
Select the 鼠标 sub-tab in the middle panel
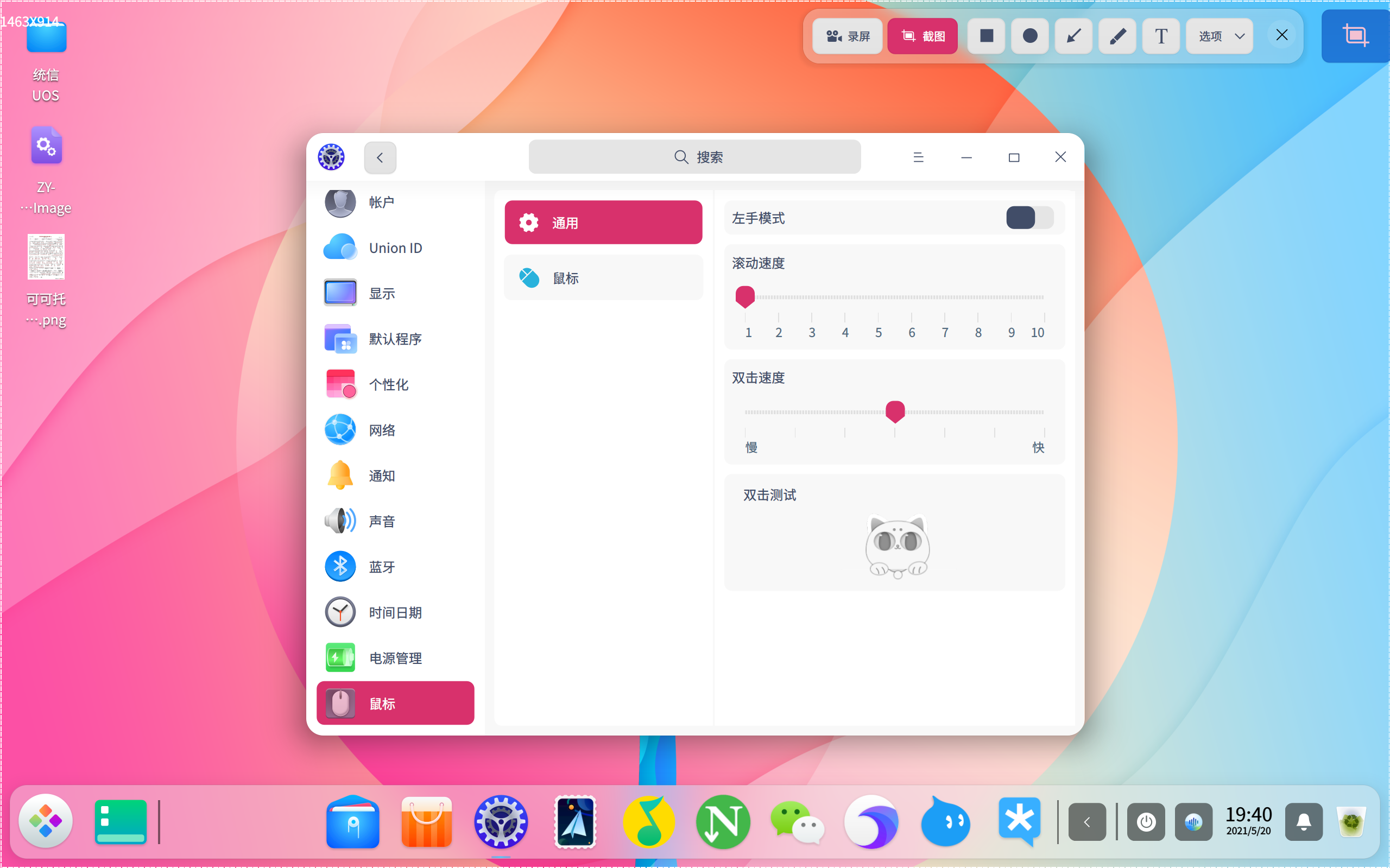[603, 278]
